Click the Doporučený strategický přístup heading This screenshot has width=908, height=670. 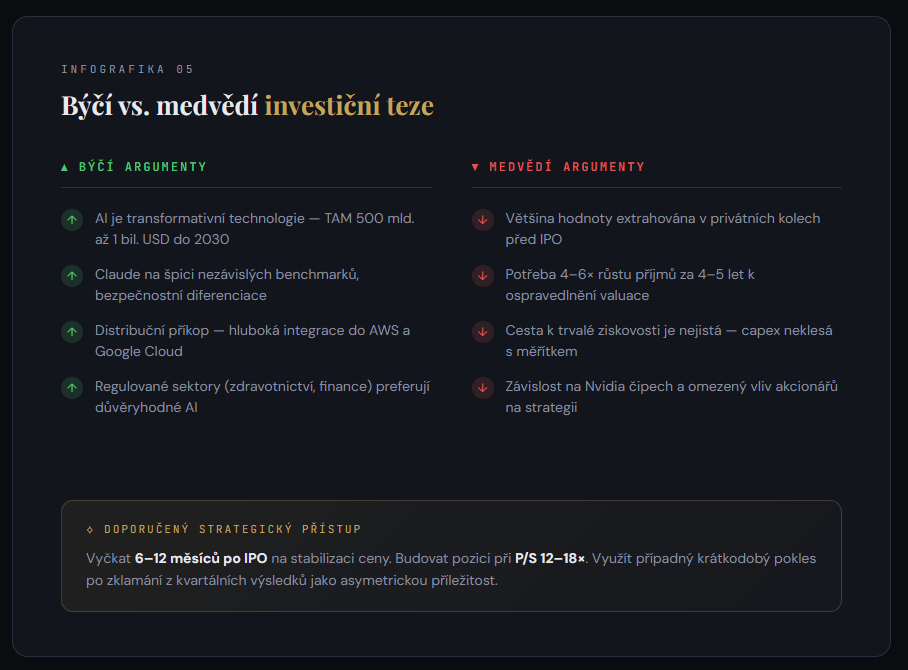point(232,529)
